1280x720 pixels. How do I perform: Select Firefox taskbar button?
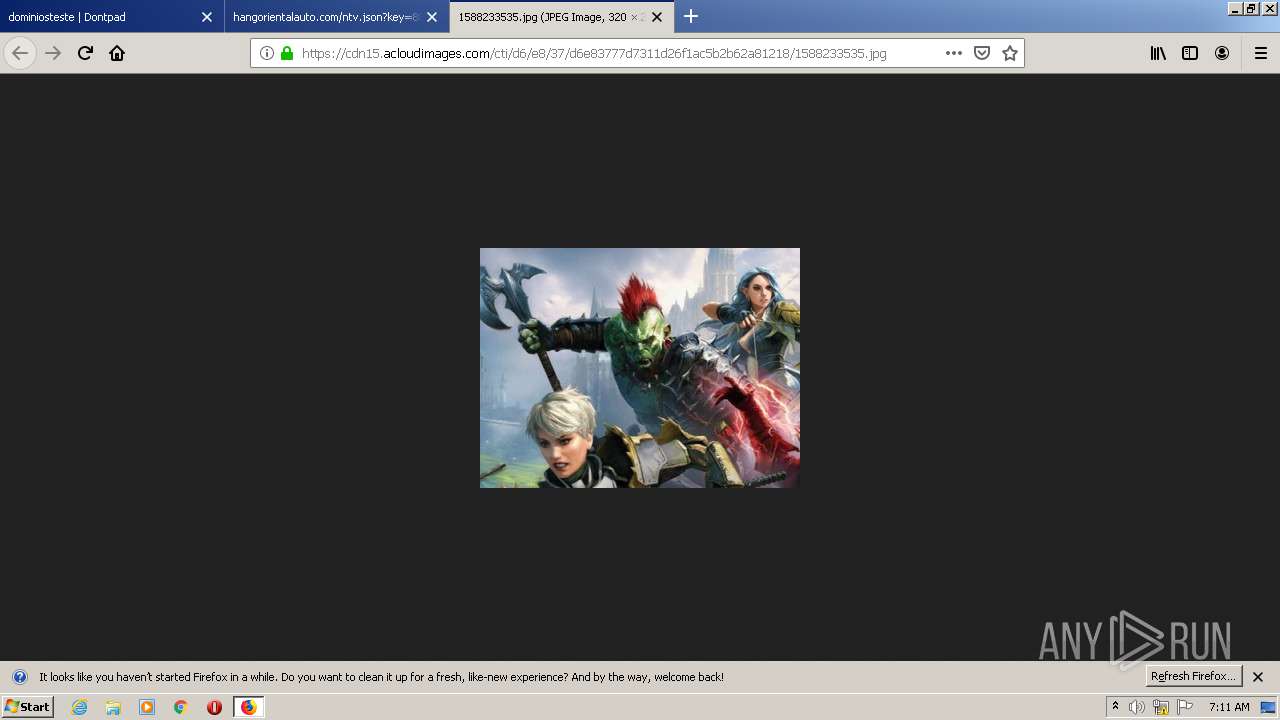click(248, 707)
